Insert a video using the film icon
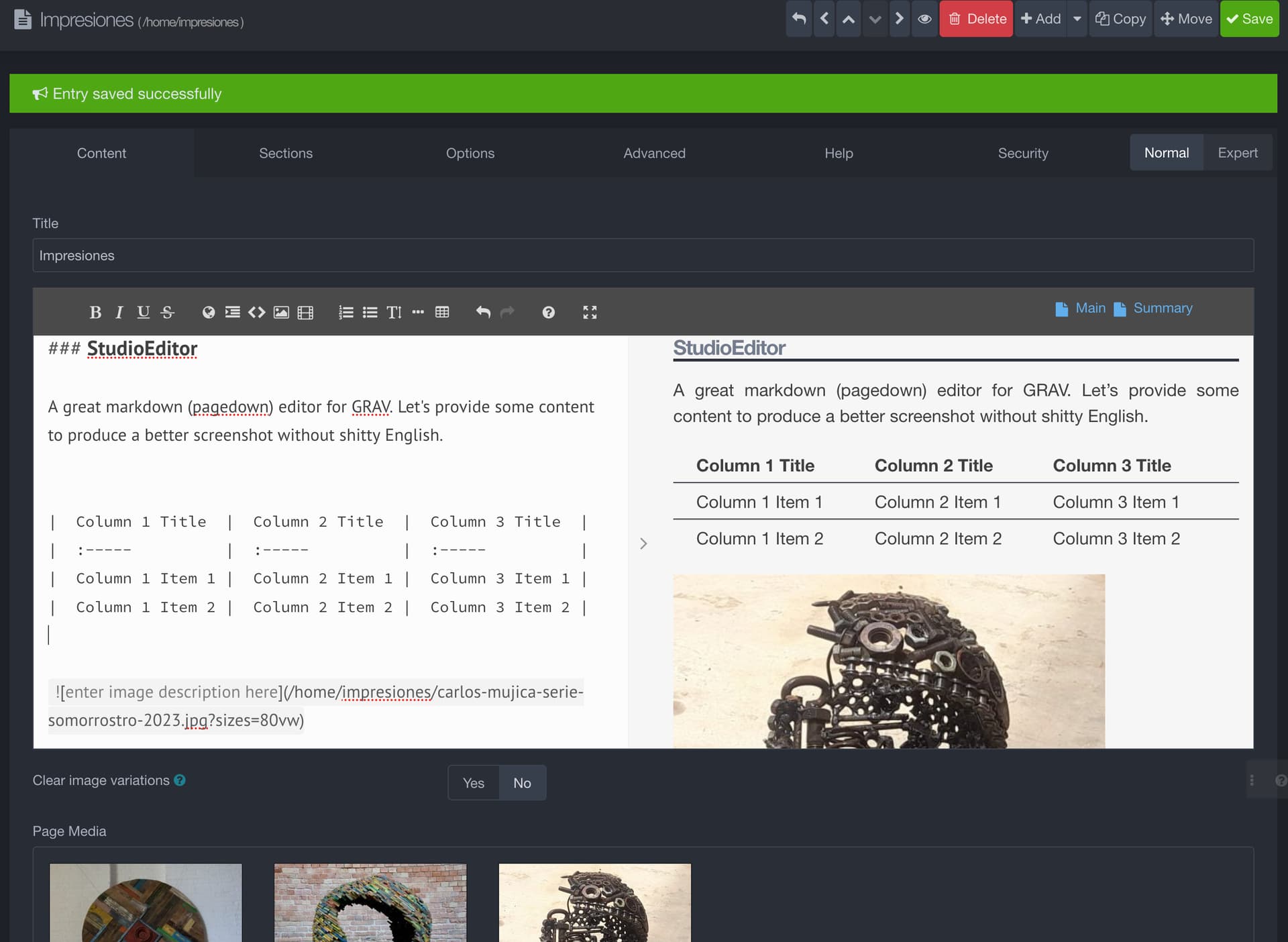The image size is (1288, 942). tap(305, 312)
